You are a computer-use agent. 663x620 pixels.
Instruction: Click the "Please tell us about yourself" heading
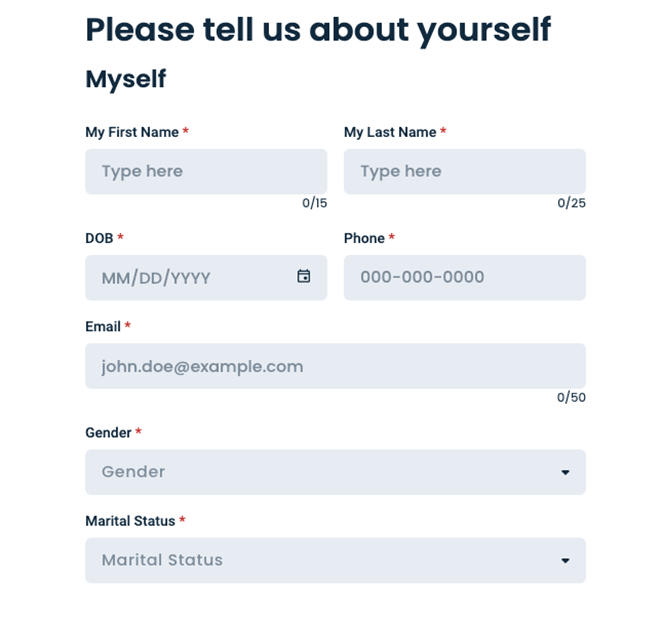317,30
